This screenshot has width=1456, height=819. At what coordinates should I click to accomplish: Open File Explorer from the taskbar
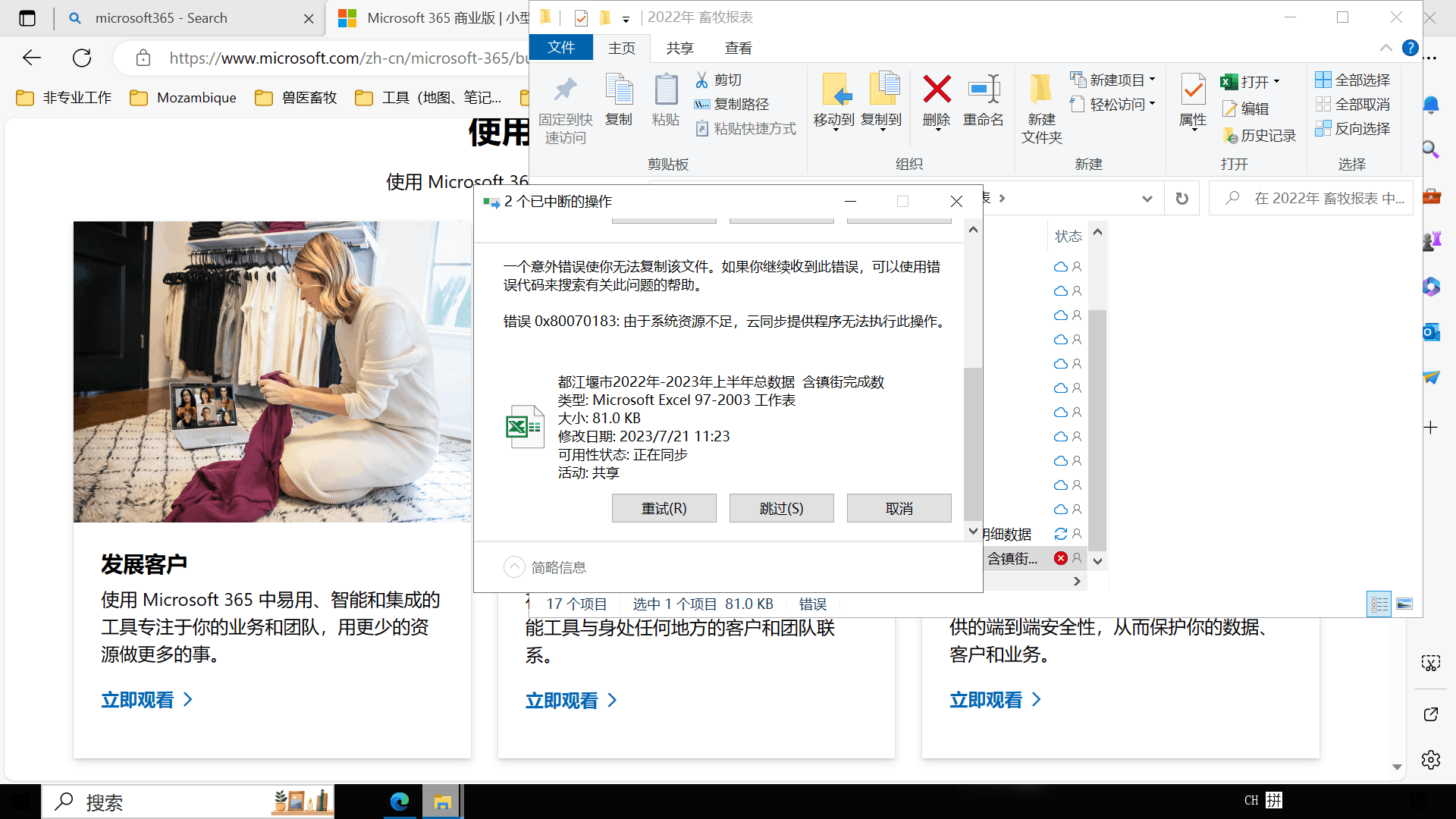point(442,802)
